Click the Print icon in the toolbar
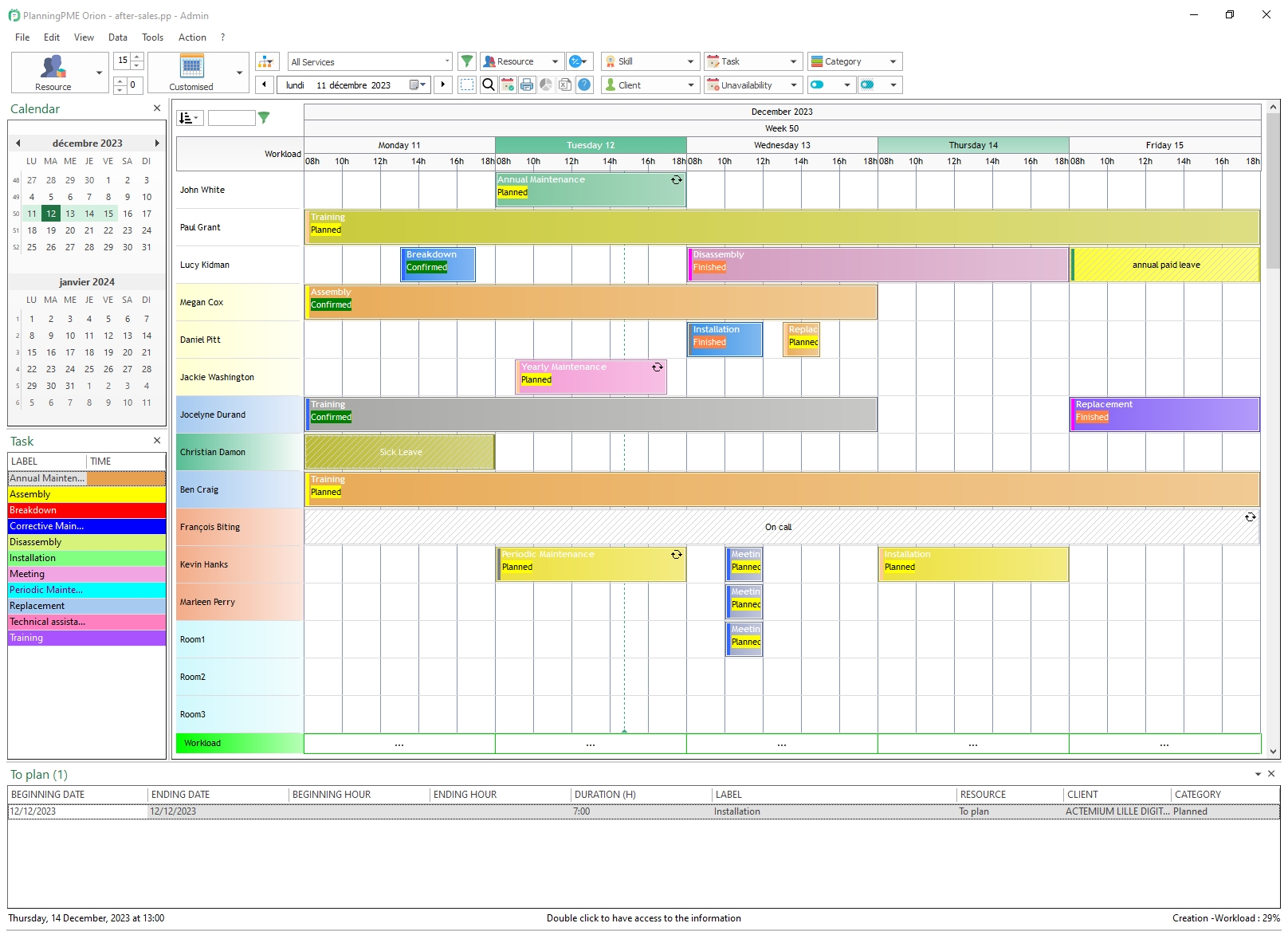 click(527, 84)
